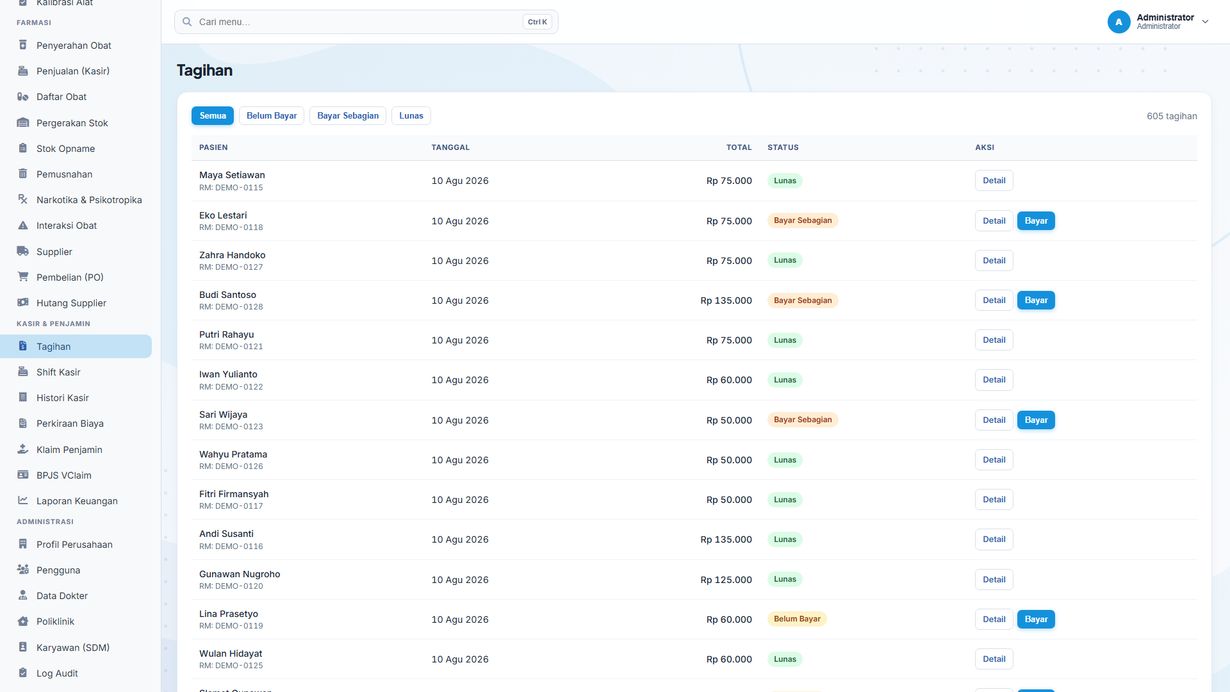Image resolution: width=1230 pixels, height=692 pixels.
Task: View Detail for Lina Prasetyo's bill
Action: pyautogui.click(x=994, y=620)
